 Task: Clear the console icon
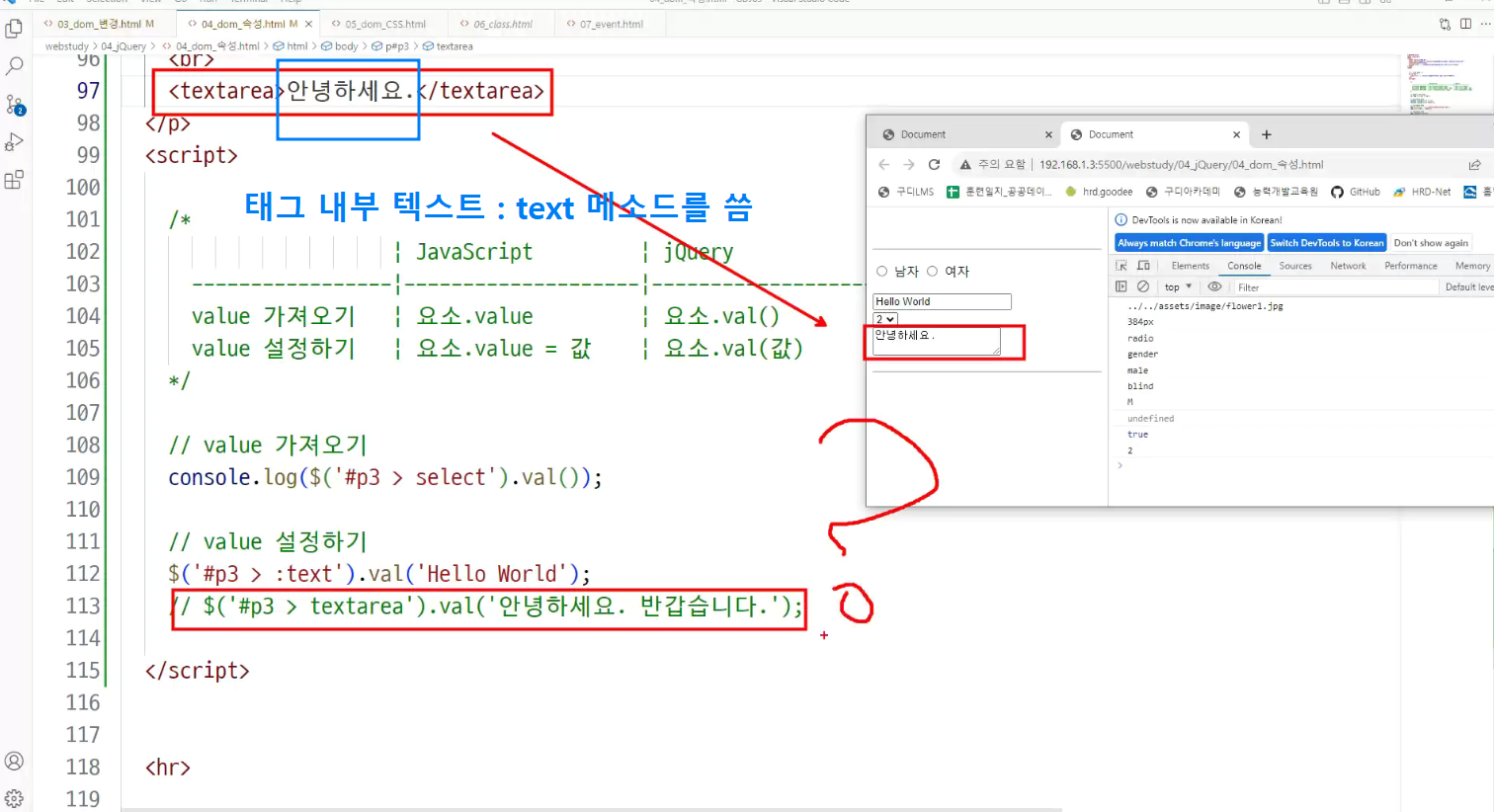click(x=1143, y=286)
